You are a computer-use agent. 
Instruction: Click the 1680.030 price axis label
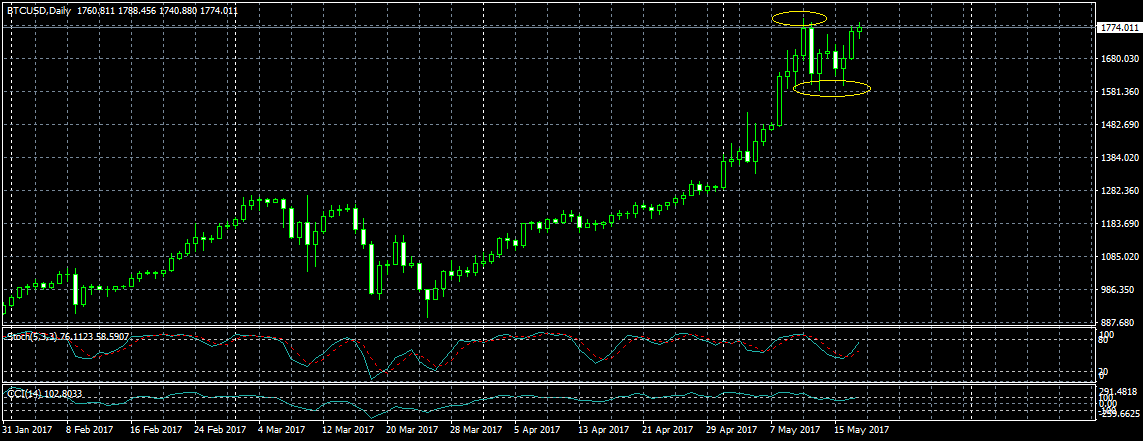(x=1118, y=58)
